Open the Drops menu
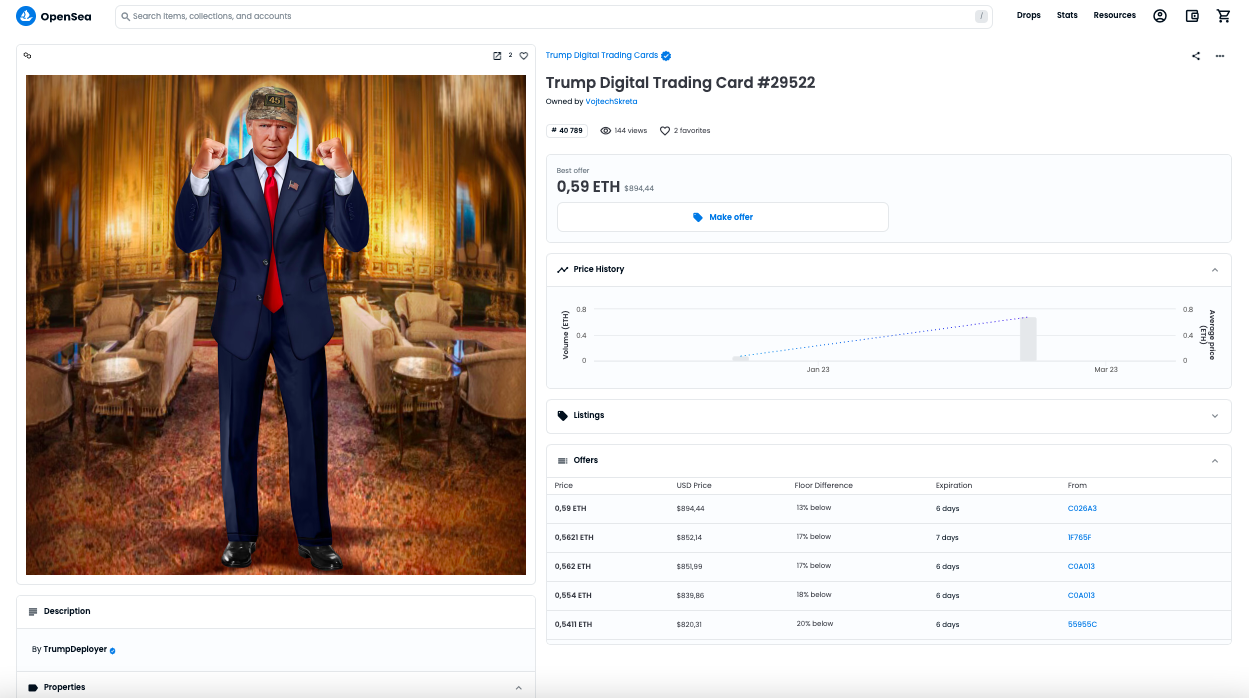 coord(1029,16)
